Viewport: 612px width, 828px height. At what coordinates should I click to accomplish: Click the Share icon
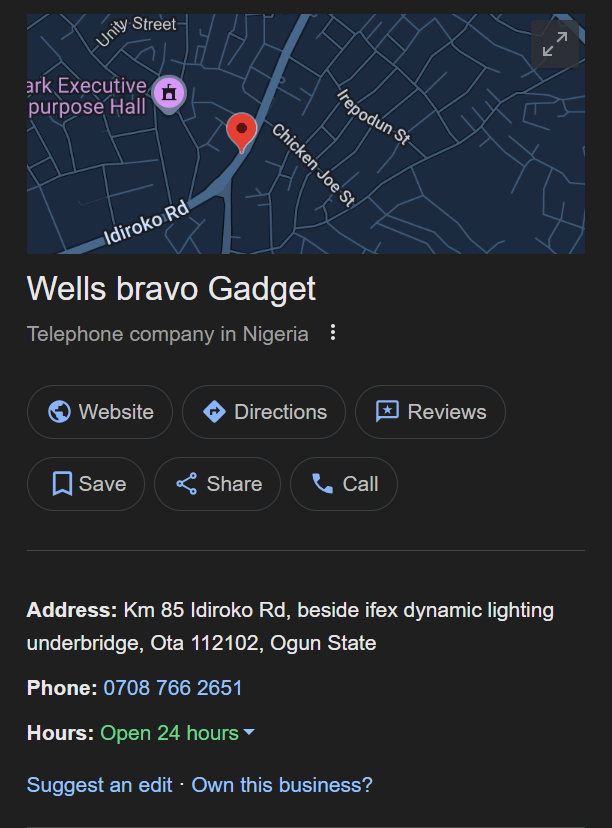coord(187,484)
